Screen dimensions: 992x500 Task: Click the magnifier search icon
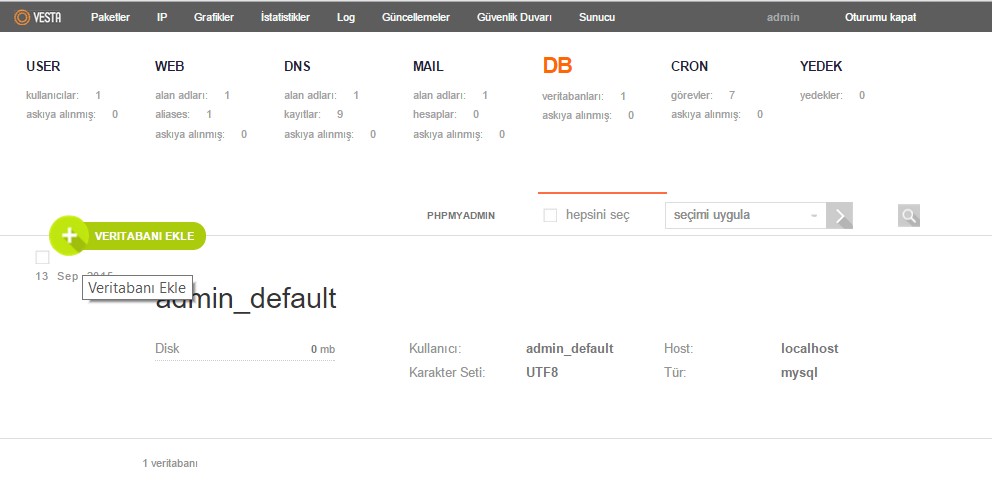click(x=908, y=215)
